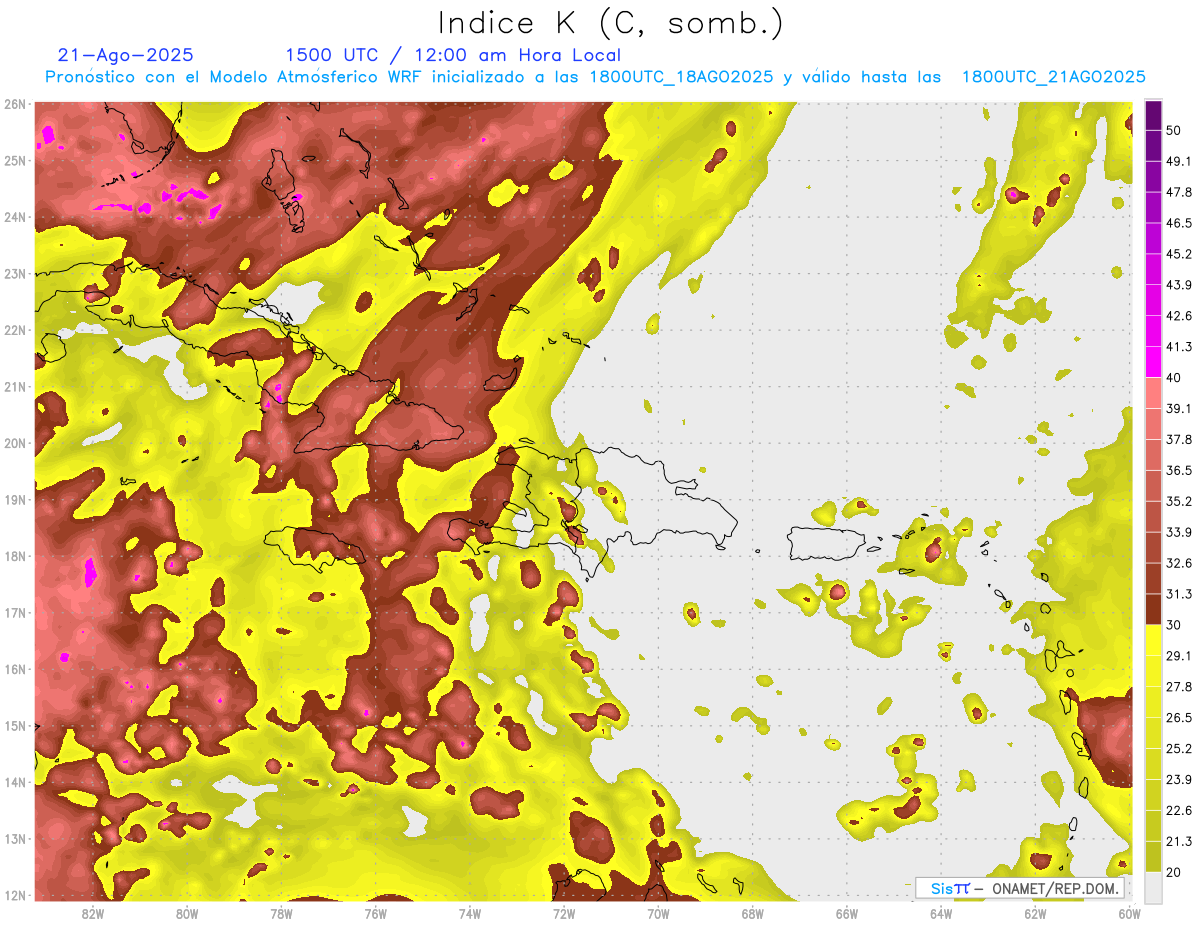The width and height of the screenshot is (1200, 927).
Task: Click the 20N latitude label
Action: tap(15, 443)
